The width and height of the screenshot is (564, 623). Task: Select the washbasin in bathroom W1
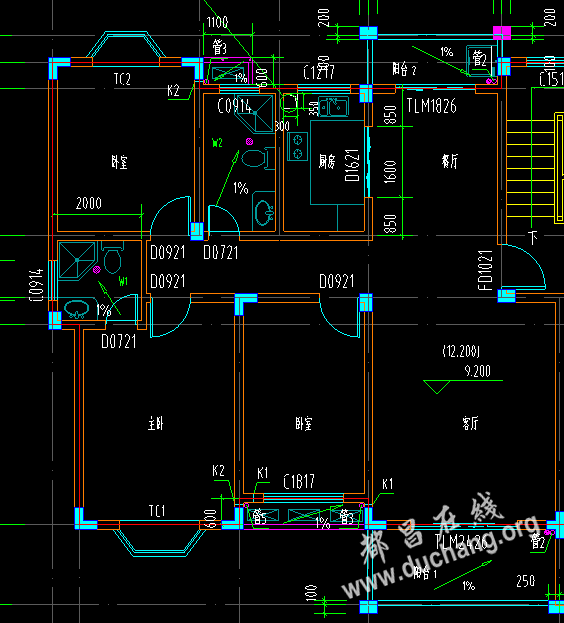coord(78,309)
